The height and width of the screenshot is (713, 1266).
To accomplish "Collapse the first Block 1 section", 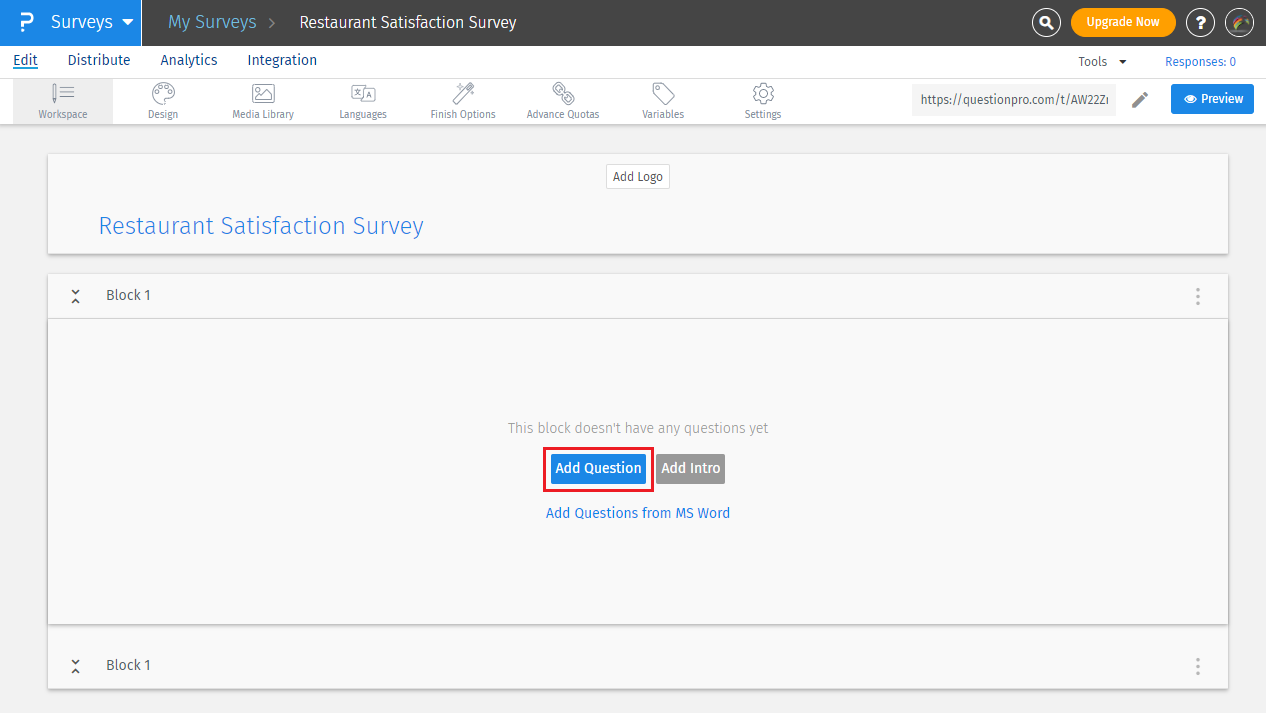I will coord(75,296).
